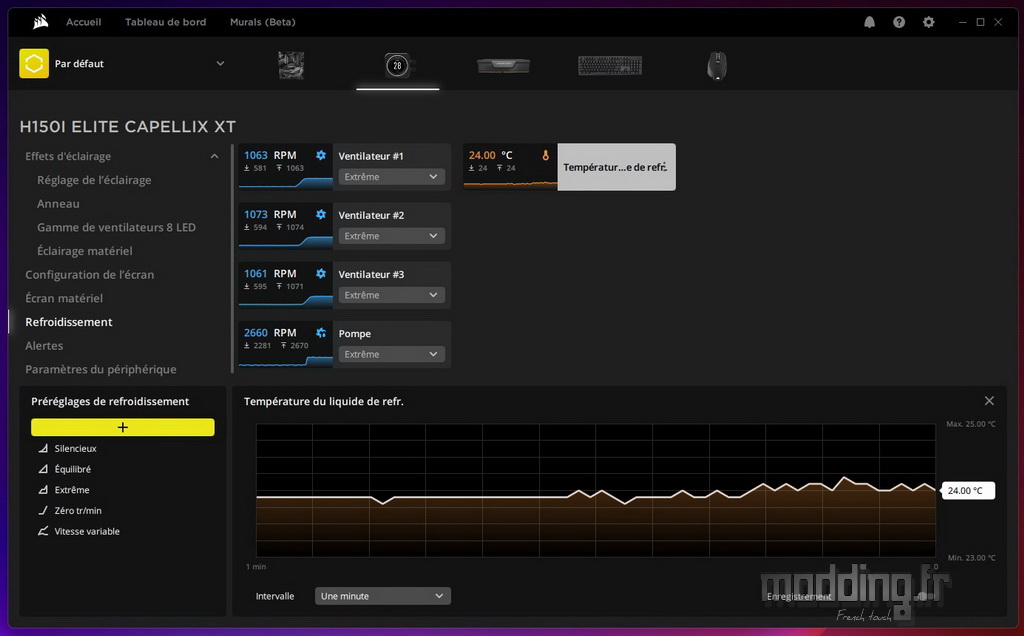Click the Extrême preset curve icon

click(43, 490)
